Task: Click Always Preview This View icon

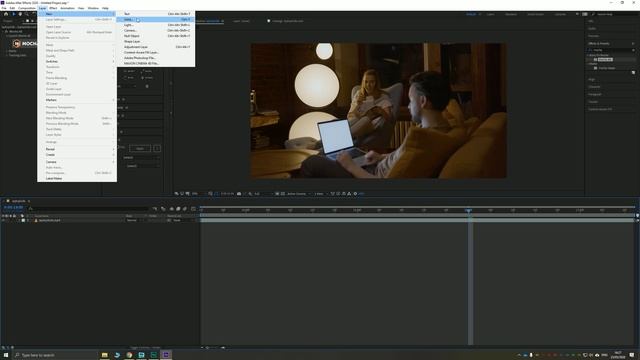Action: point(177,193)
